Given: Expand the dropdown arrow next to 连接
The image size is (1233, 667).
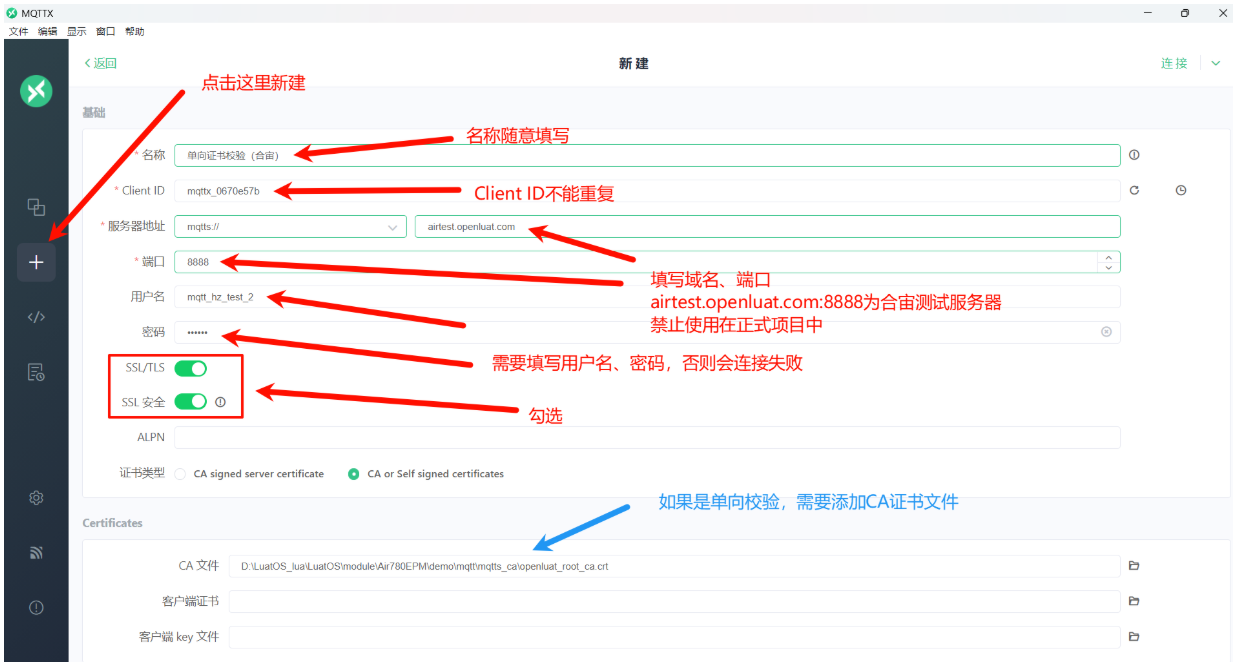Looking at the screenshot, I should [1216, 63].
